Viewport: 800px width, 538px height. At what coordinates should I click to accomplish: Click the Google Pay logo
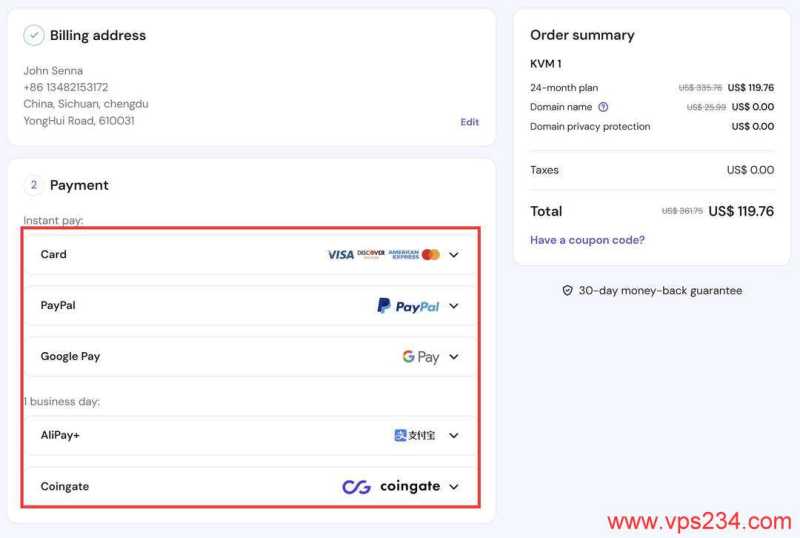[x=421, y=357]
